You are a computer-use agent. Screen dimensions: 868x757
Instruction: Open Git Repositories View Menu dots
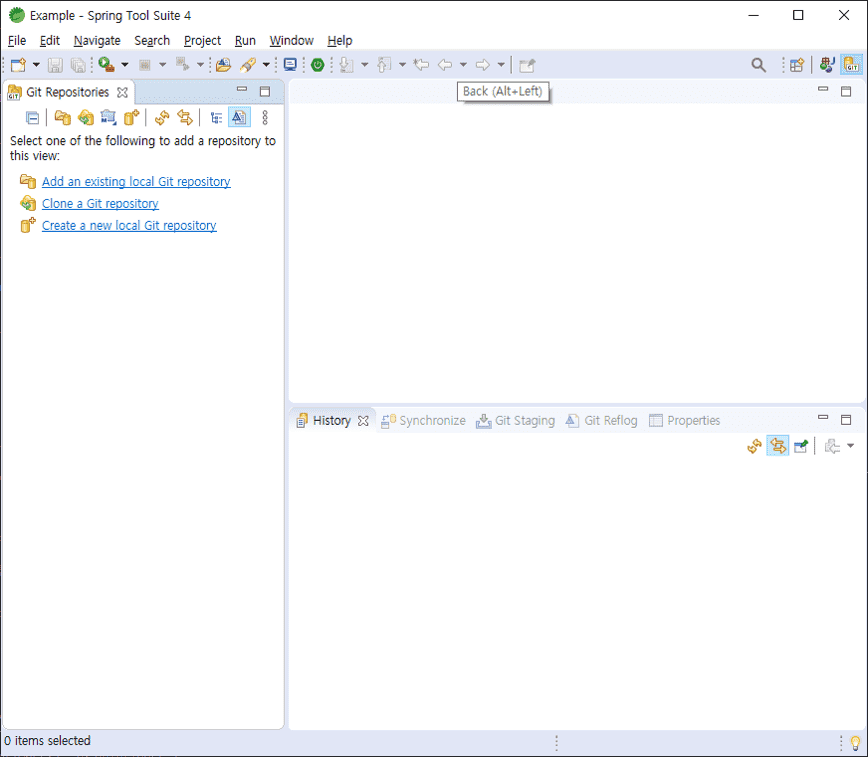[x=265, y=117]
